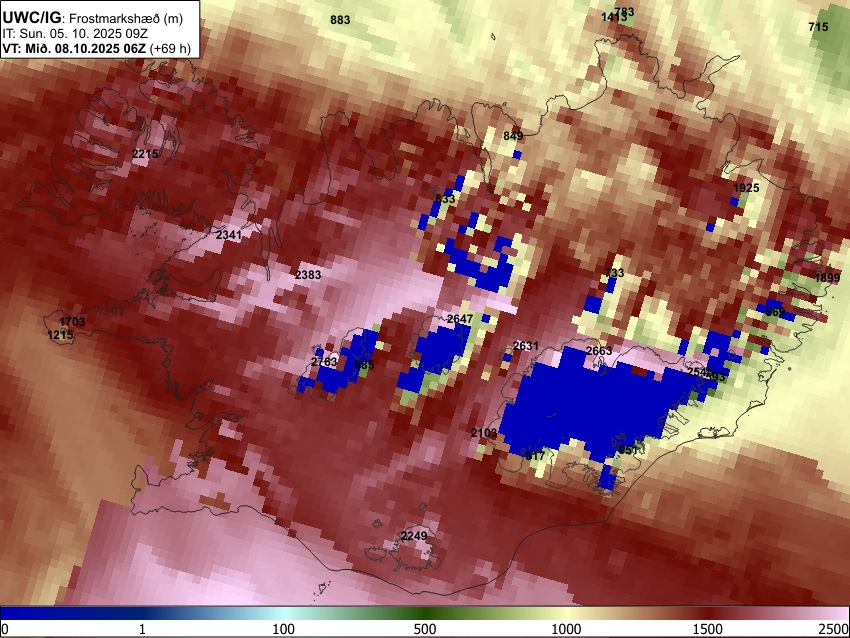Click the map value label 733
Screen dimensions: 850x638
pyautogui.click(x=614, y=273)
